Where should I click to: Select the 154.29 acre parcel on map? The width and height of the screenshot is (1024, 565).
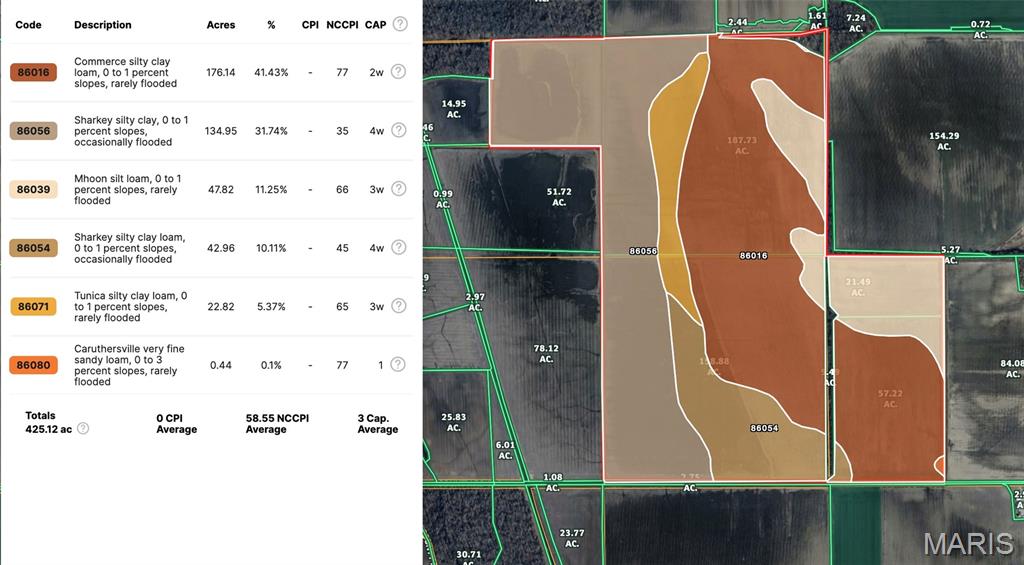[x=943, y=141]
